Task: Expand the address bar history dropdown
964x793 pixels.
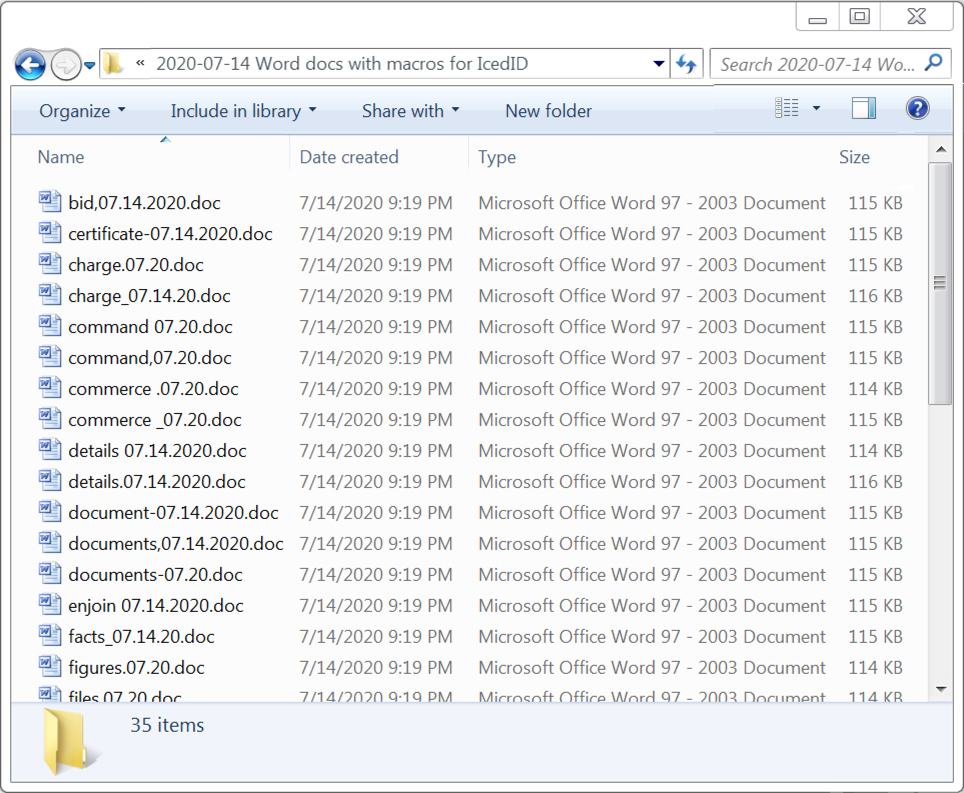Action: click(658, 63)
